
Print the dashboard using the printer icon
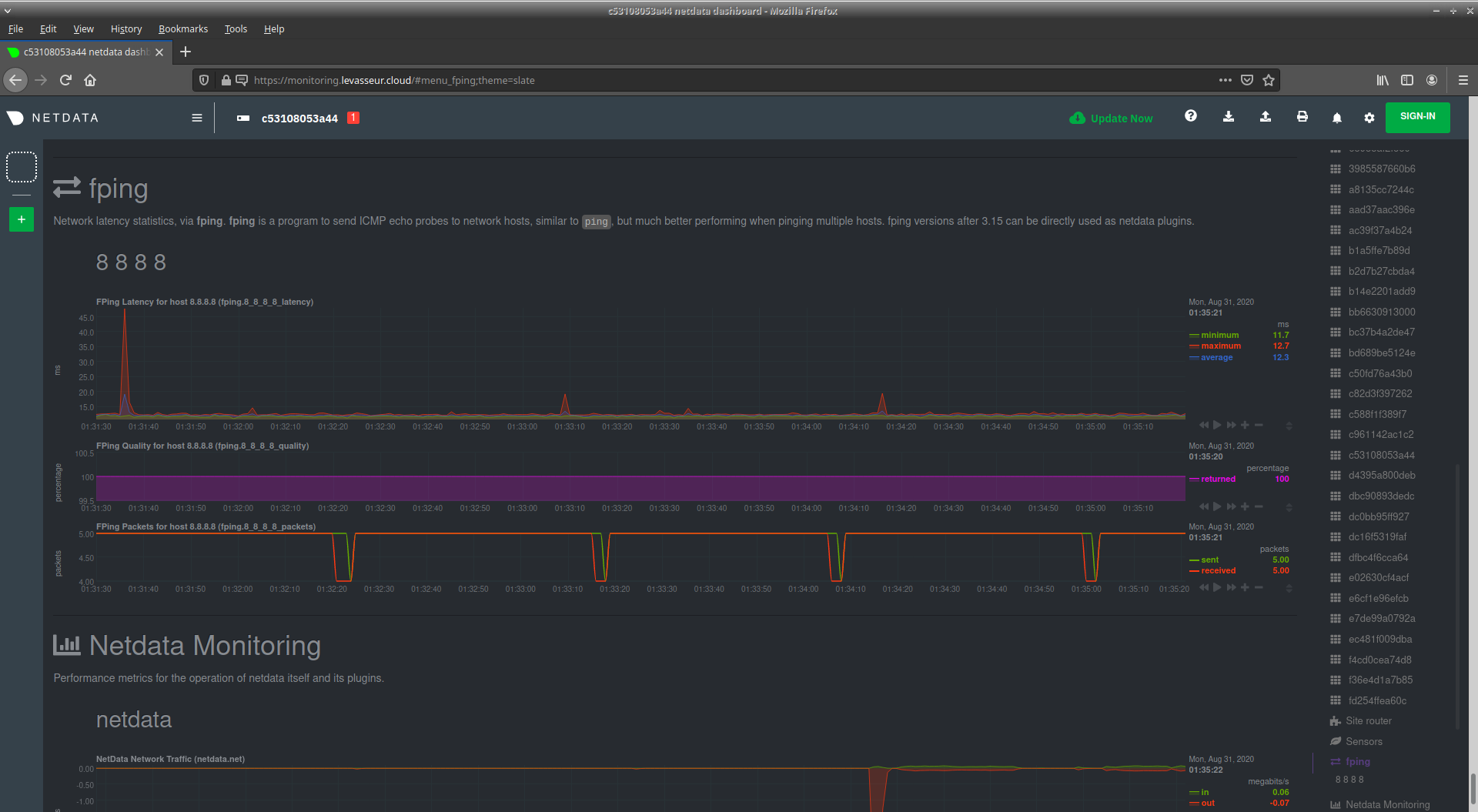tap(1302, 117)
